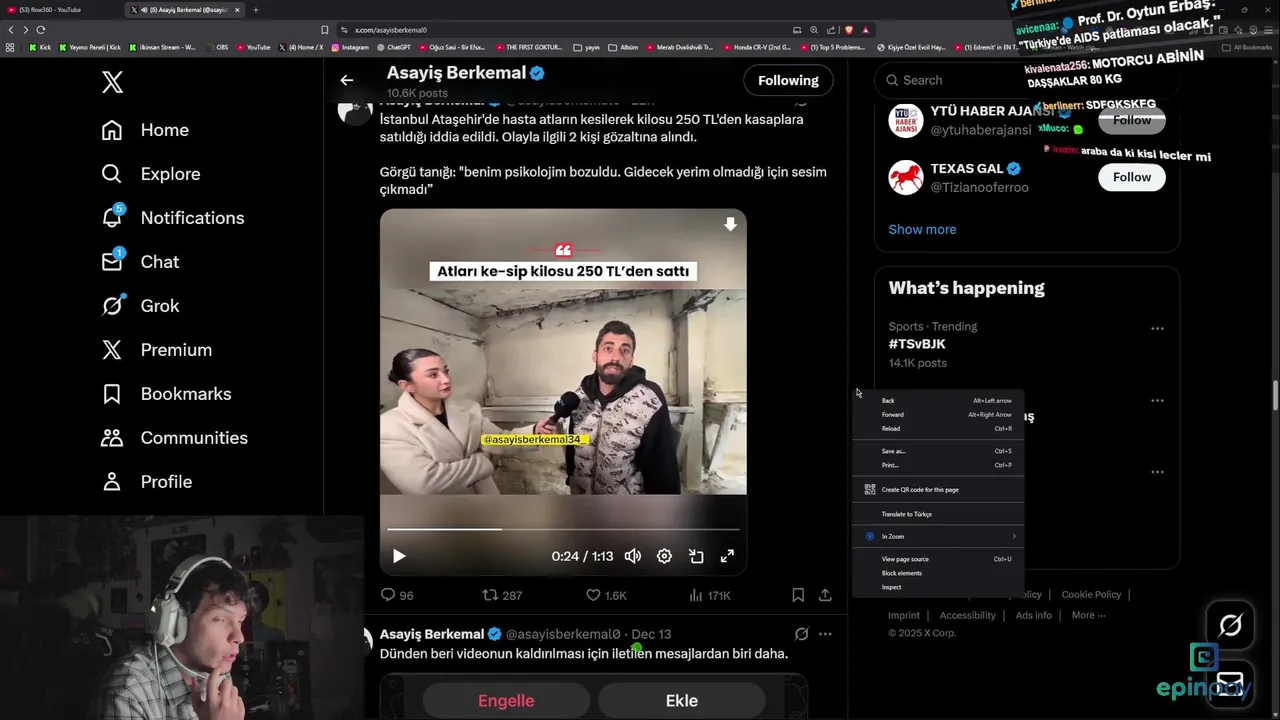Open more options for #TSvBJK trend

(1157, 328)
